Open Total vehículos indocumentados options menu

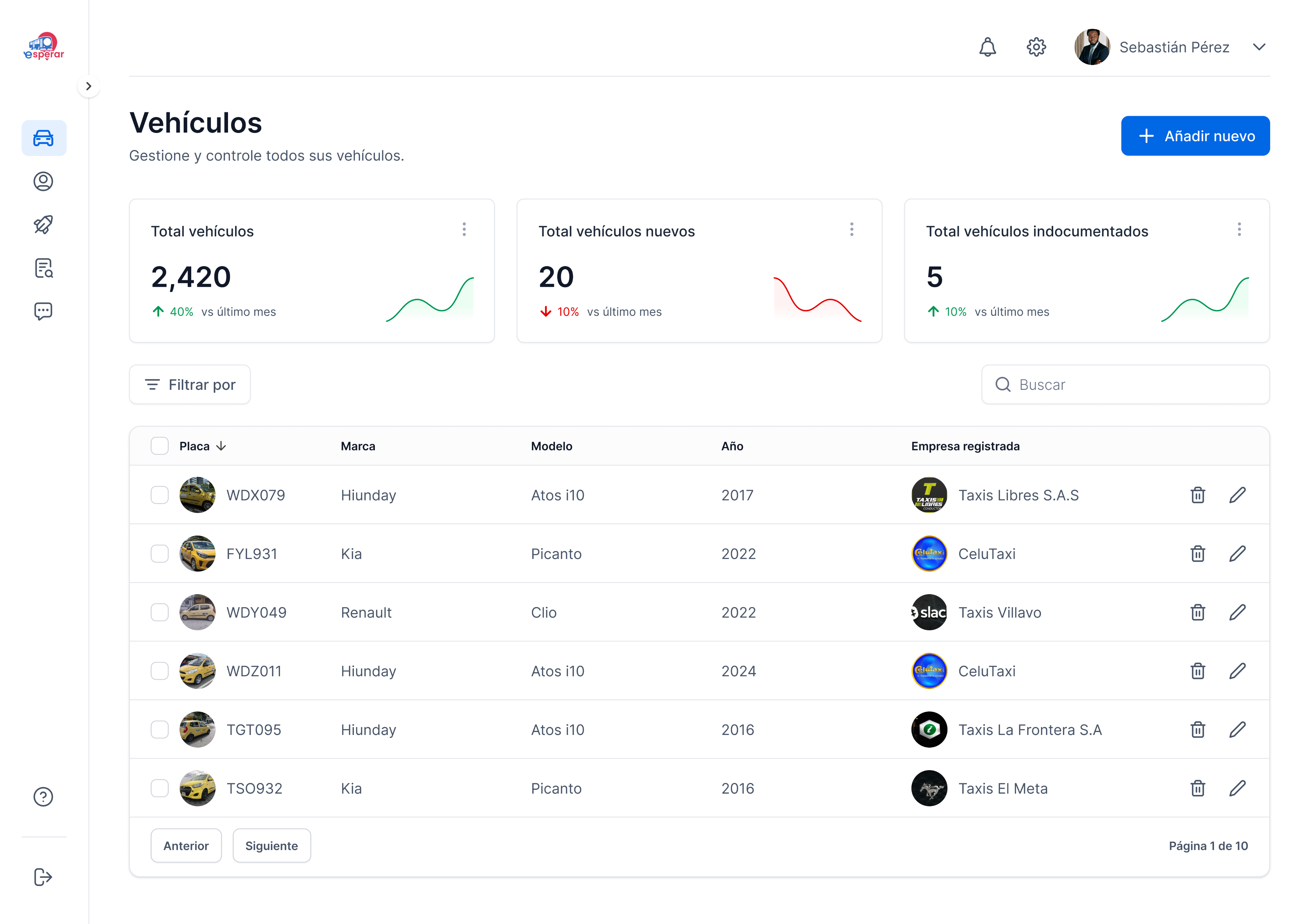pos(1239,229)
